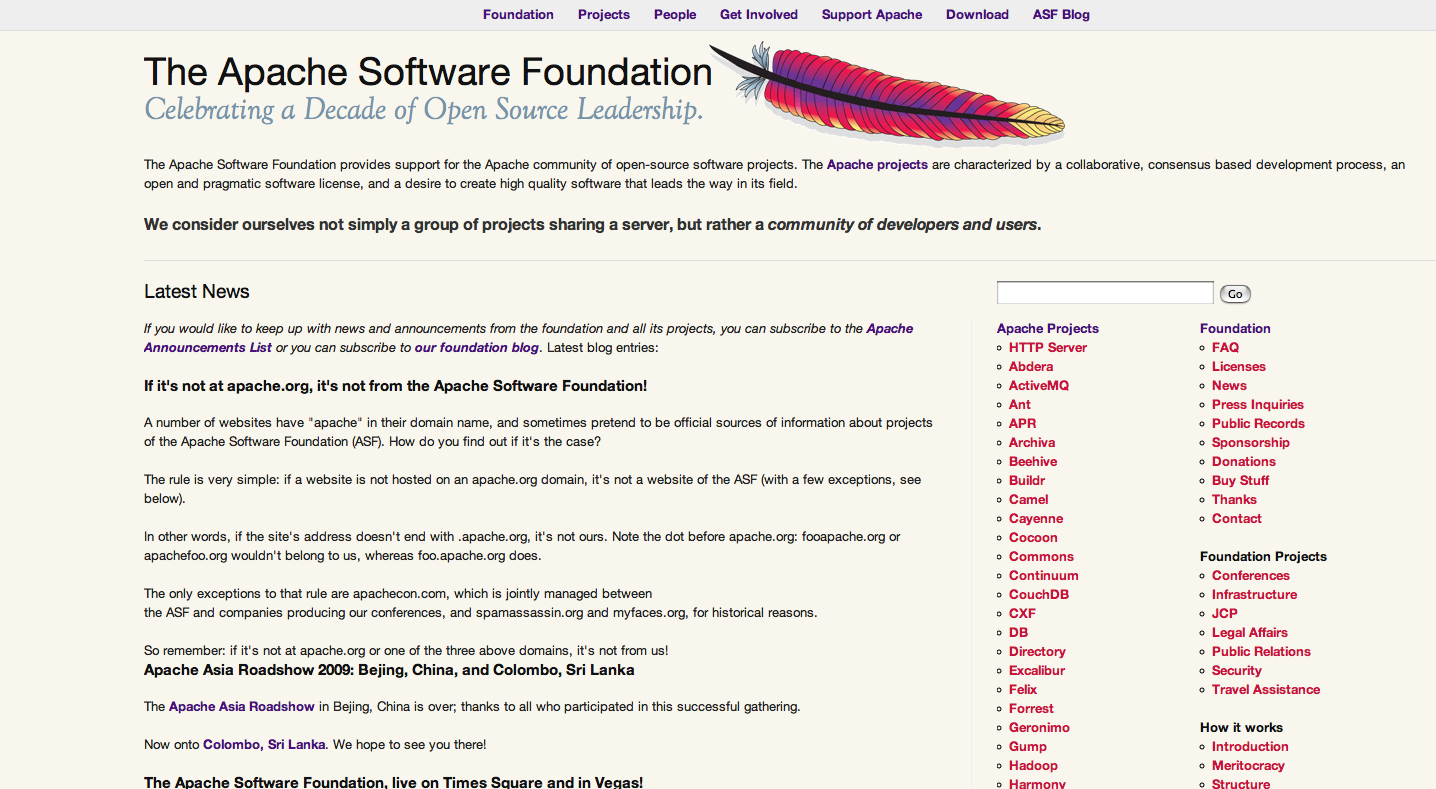Viewport: 1436px width, 789px height.
Task: Open the HTTP Server project link
Action: [1048, 348]
